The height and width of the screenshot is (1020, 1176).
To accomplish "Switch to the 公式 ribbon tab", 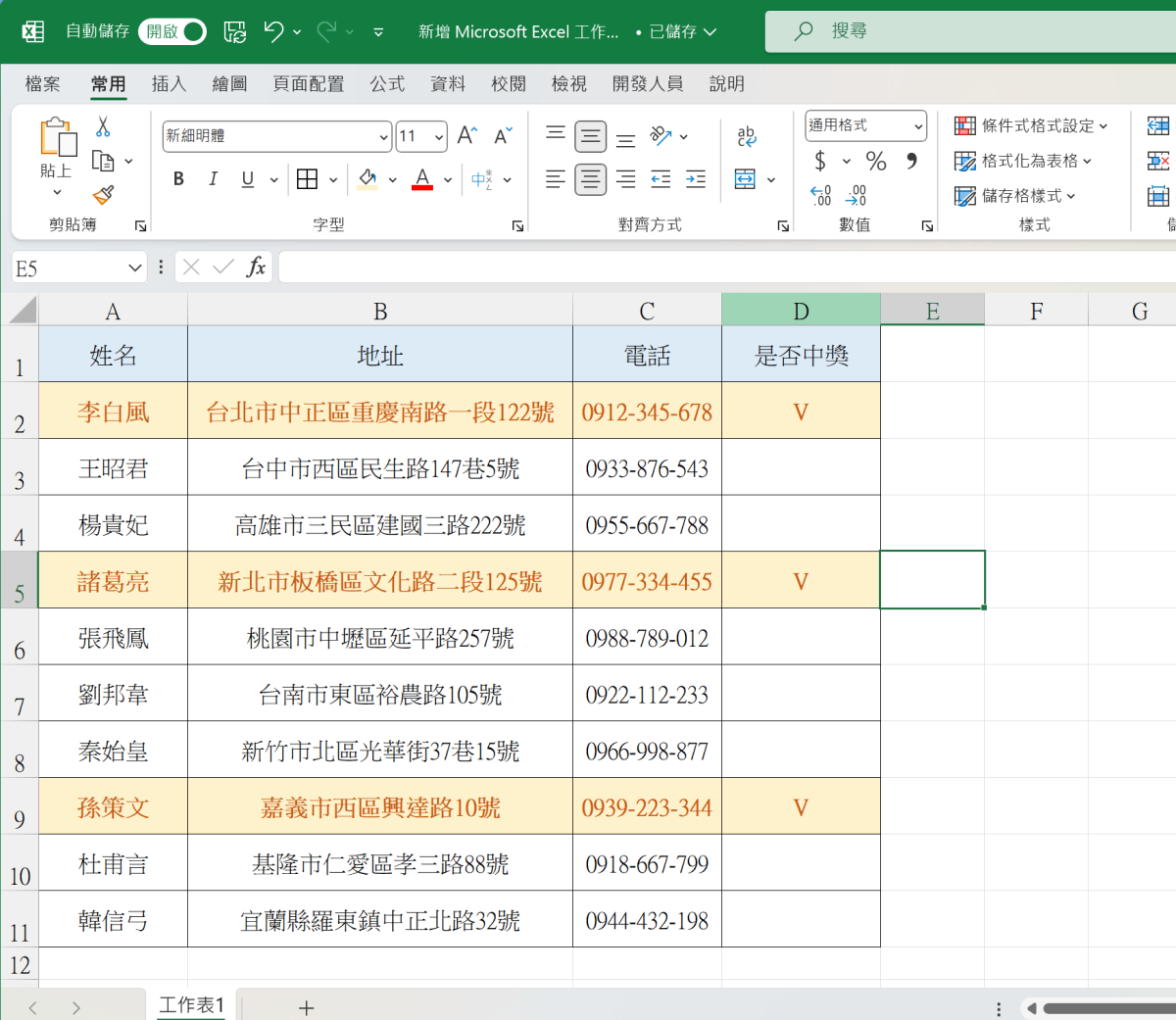I will pos(387,84).
